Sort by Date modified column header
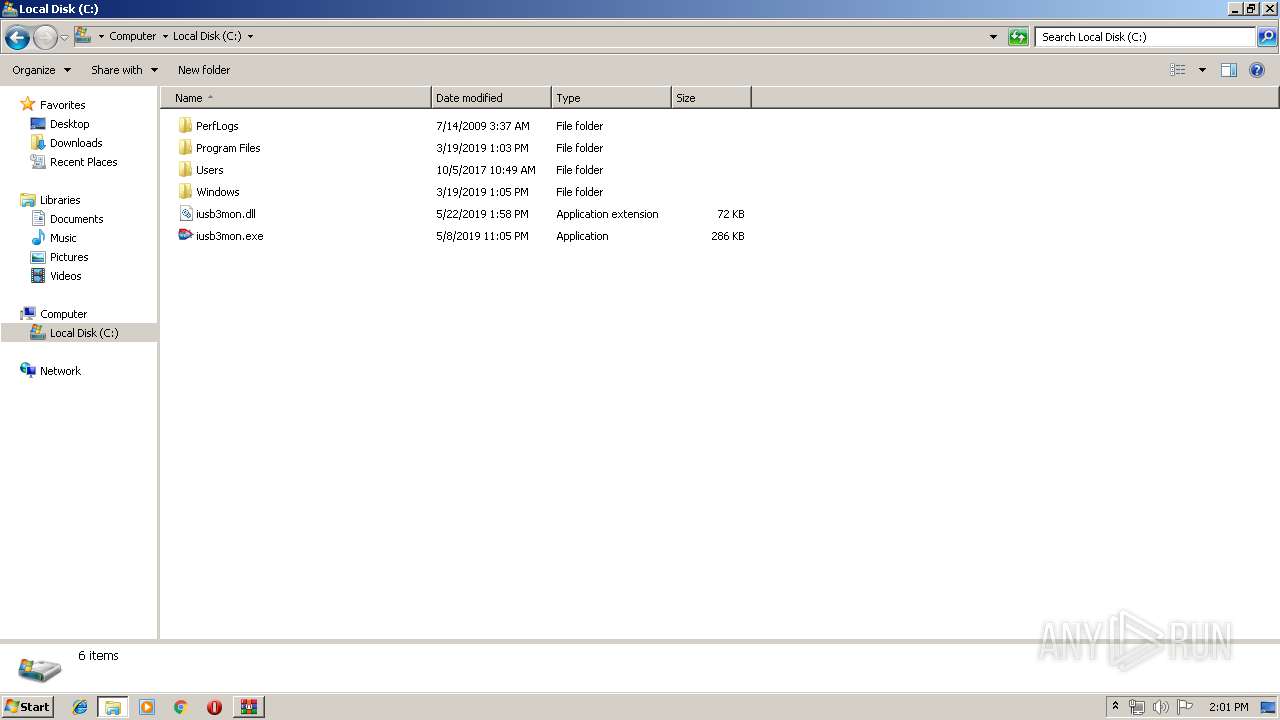 pos(491,98)
